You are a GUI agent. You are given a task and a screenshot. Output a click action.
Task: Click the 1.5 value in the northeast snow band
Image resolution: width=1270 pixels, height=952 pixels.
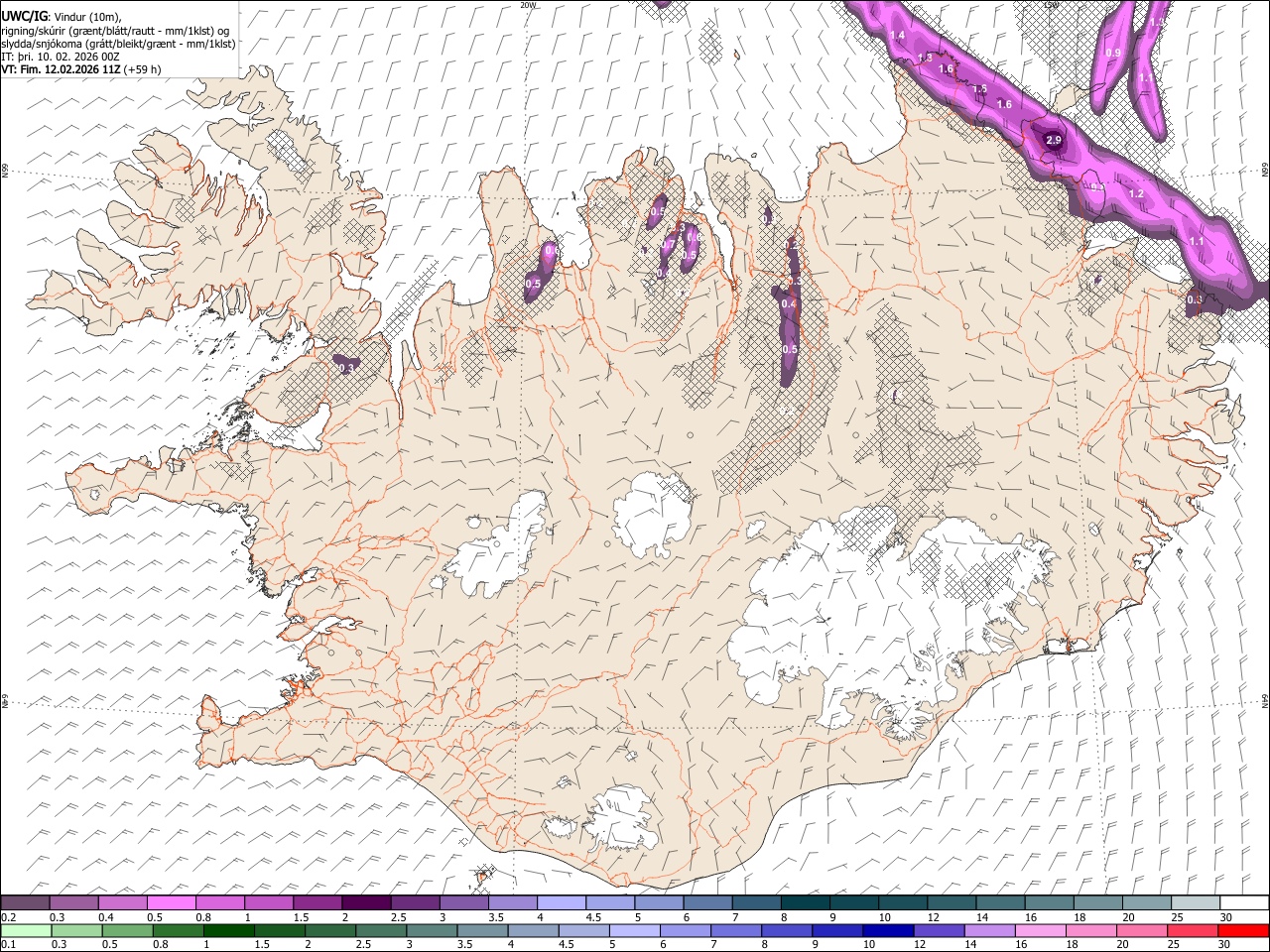tap(980, 89)
